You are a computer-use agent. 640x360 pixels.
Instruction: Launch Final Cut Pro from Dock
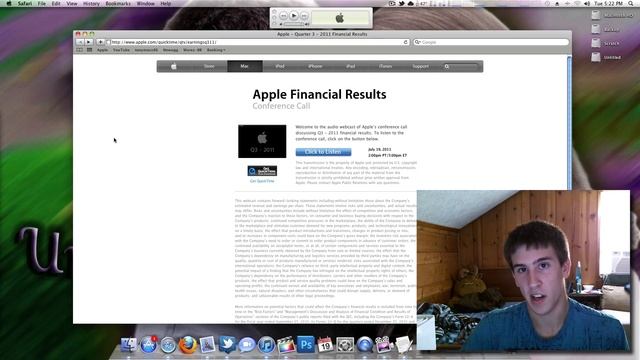pos(286,345)
